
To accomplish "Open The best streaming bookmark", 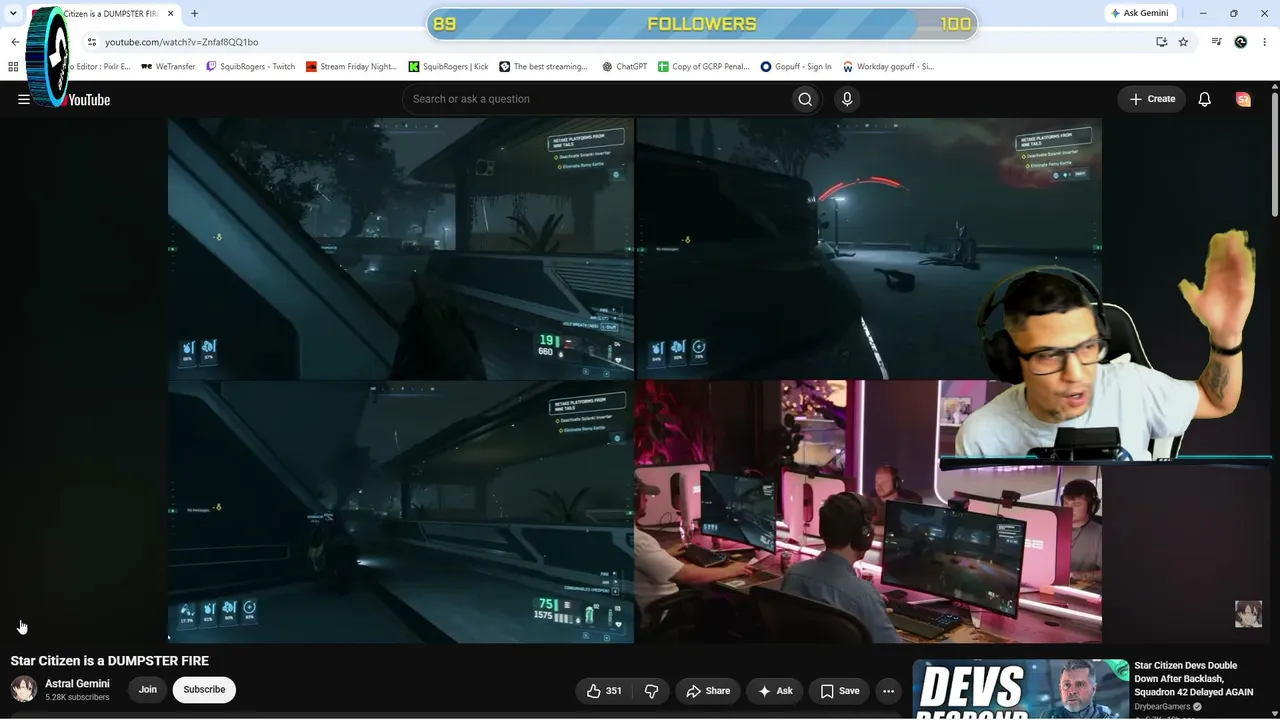I will tap(543, 67).
